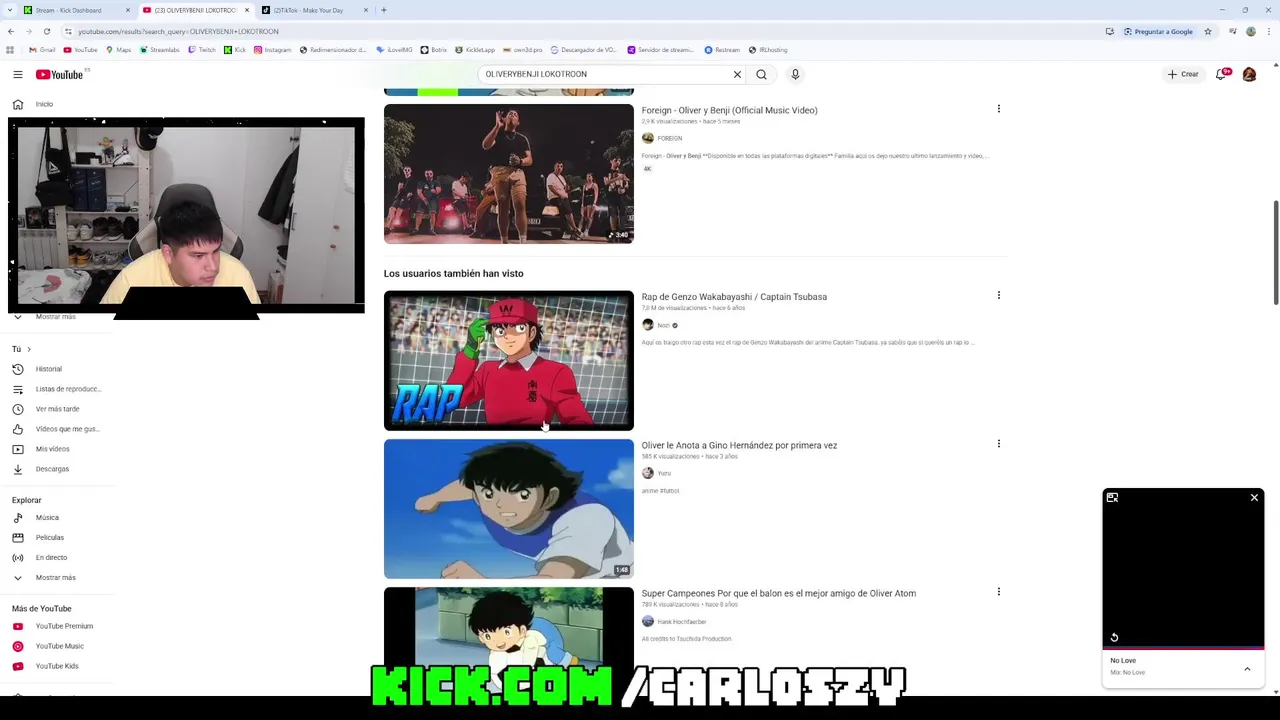Open Gmail bookmark
This screenshot has height=720, width=1280.
(42, 50)
